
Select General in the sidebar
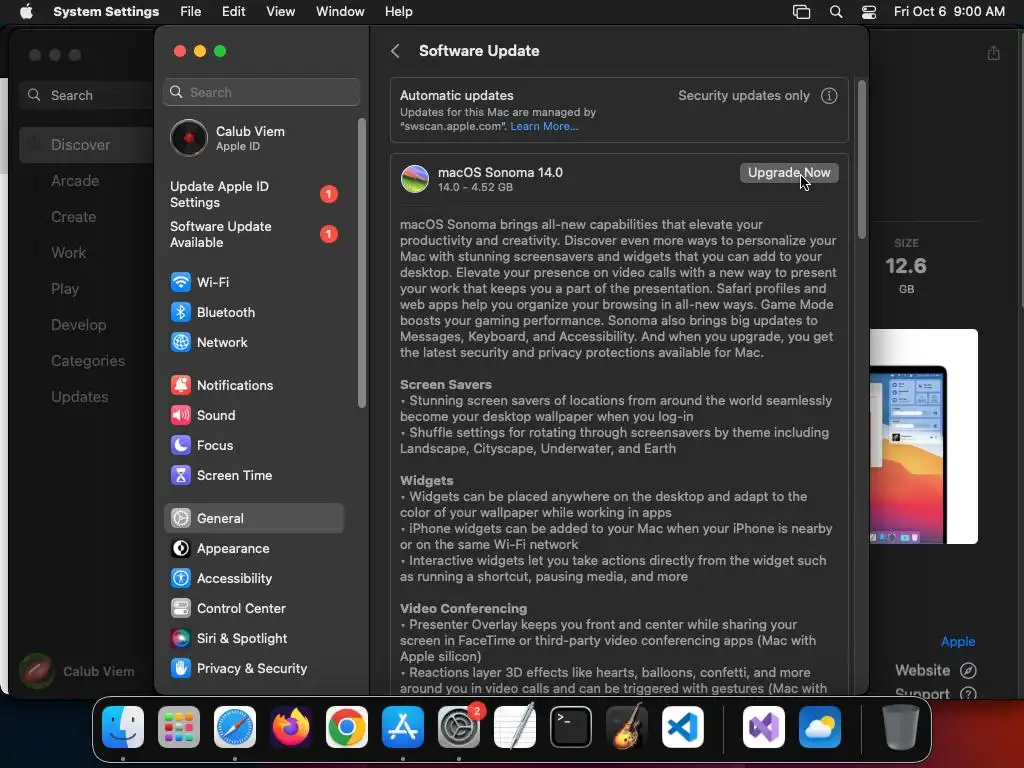tap(253, 519)
